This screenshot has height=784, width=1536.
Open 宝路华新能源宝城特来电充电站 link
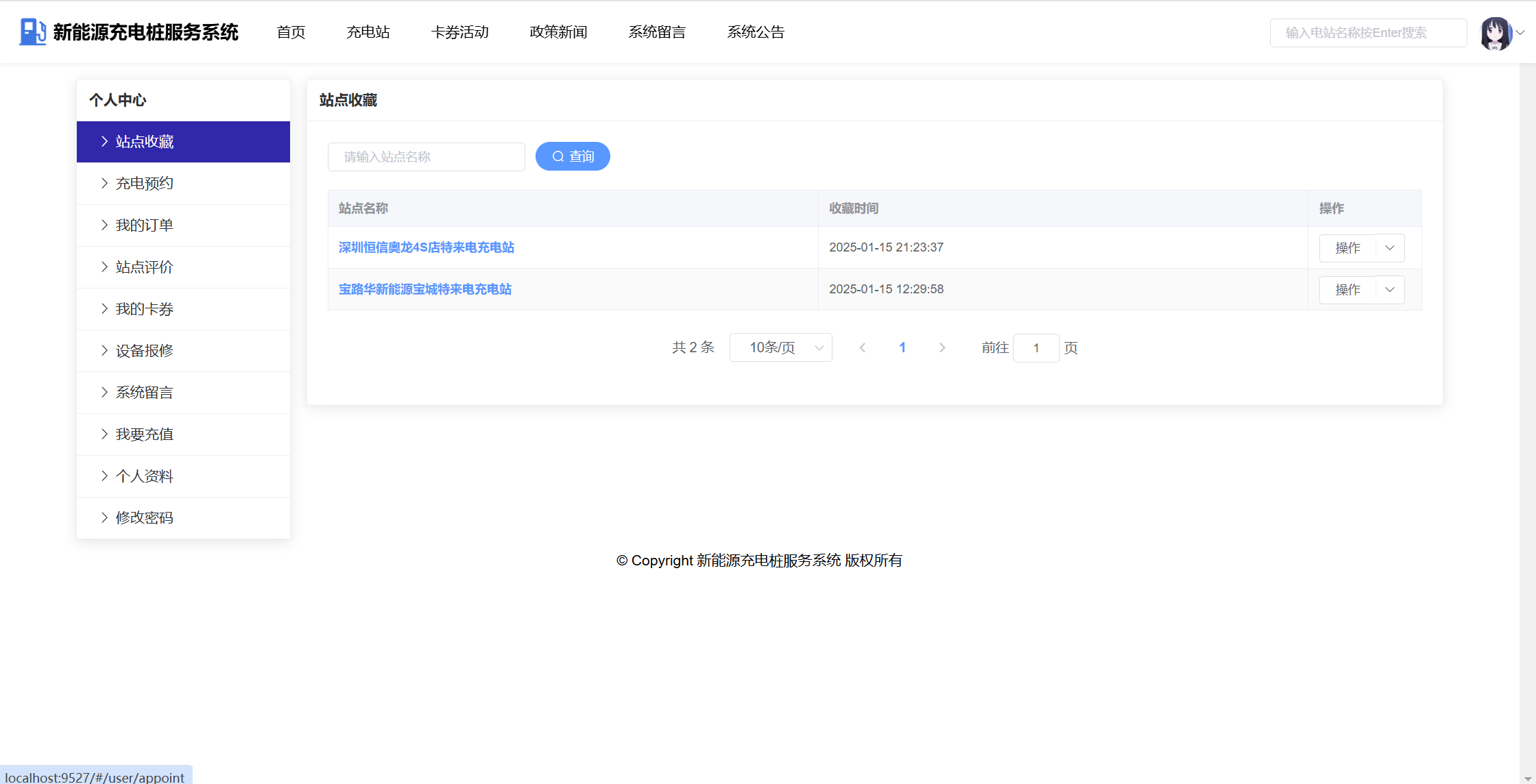click(424, 289)
